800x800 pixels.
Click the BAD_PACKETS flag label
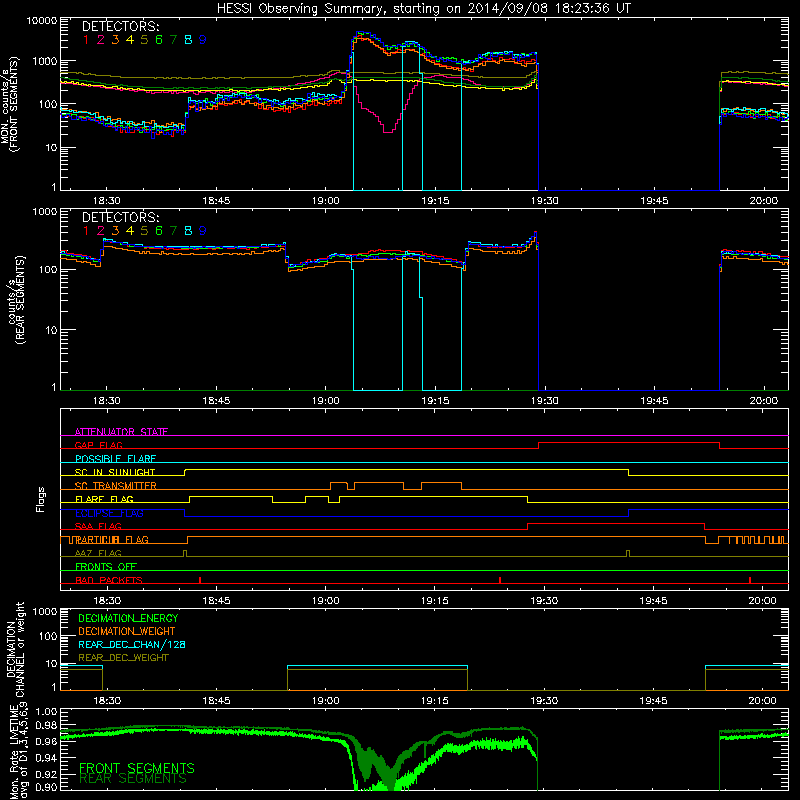tap(109, 580)
